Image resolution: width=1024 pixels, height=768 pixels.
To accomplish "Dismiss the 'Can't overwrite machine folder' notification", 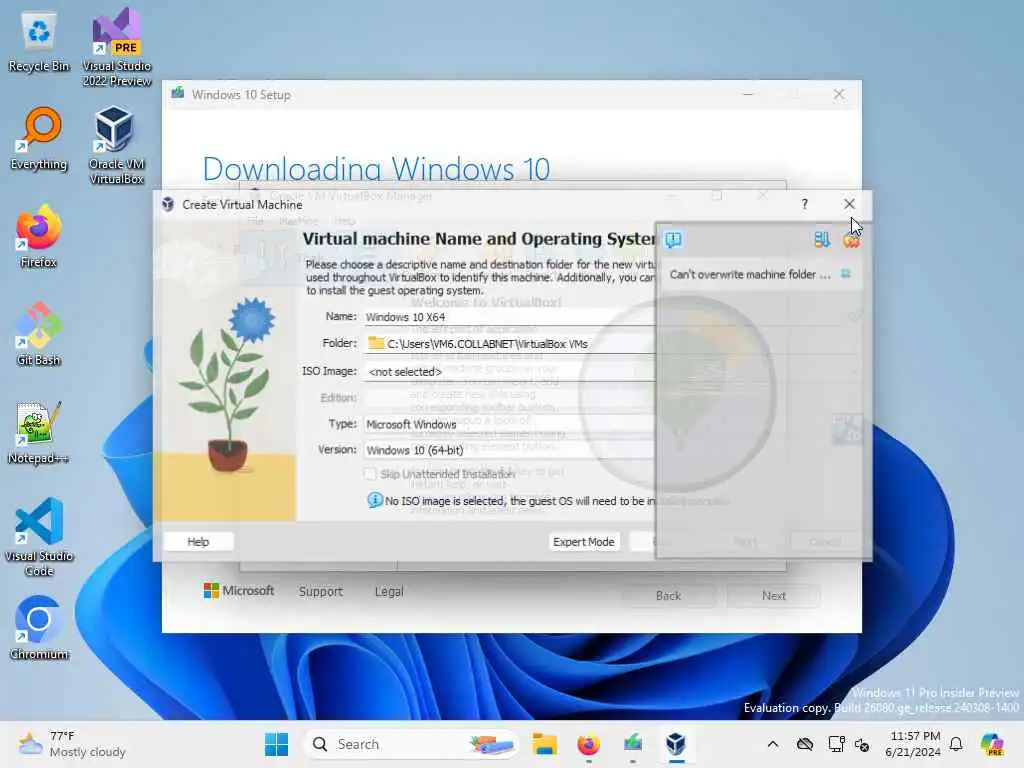I will click(846, 274).
